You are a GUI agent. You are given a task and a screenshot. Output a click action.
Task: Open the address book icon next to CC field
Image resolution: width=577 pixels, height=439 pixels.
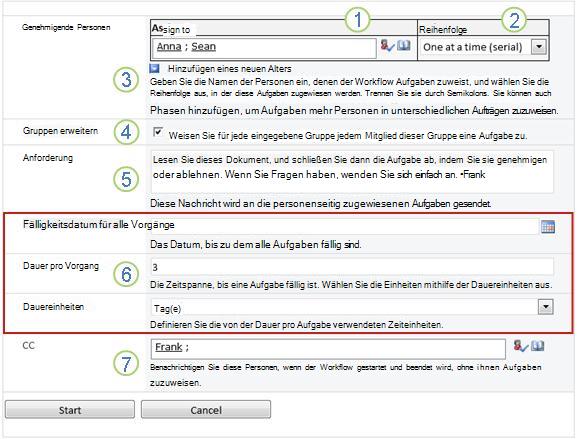click(538, 346)
